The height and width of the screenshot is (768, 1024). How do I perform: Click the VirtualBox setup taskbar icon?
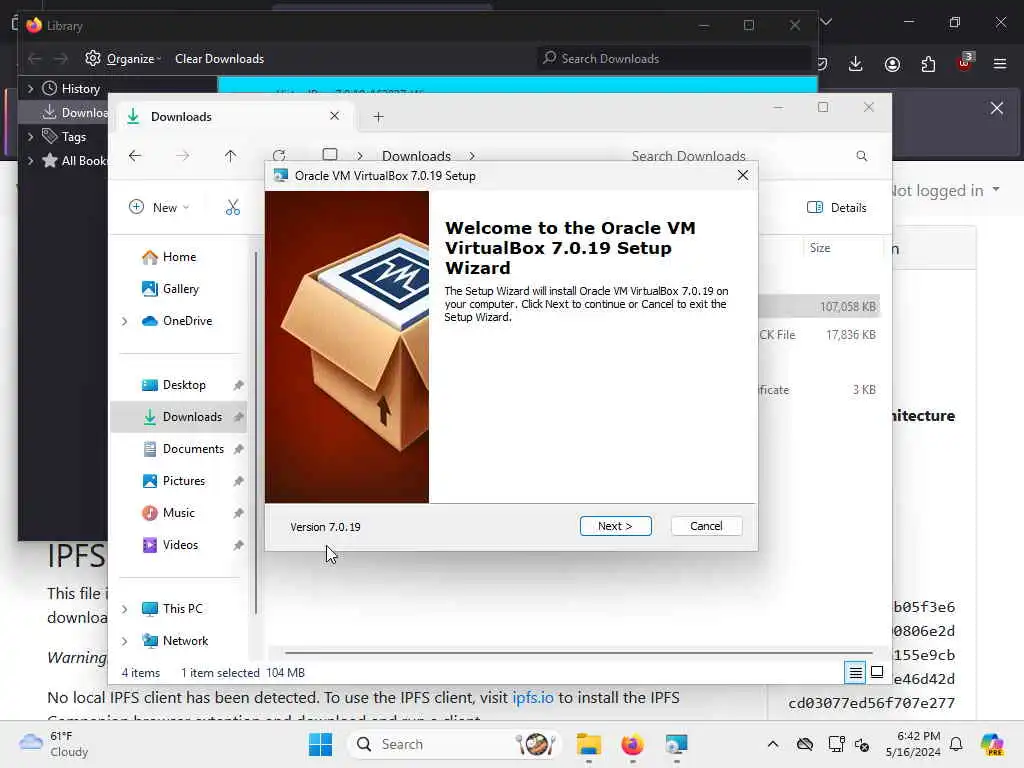click(676, 744)
